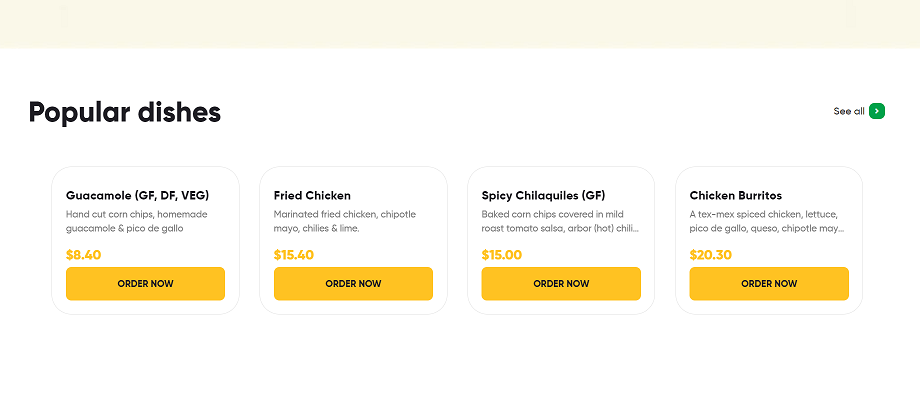Open the Guacamole (GF, DF, VEG) title
This screenshot has height=394, width=920.
click(138, 195)
